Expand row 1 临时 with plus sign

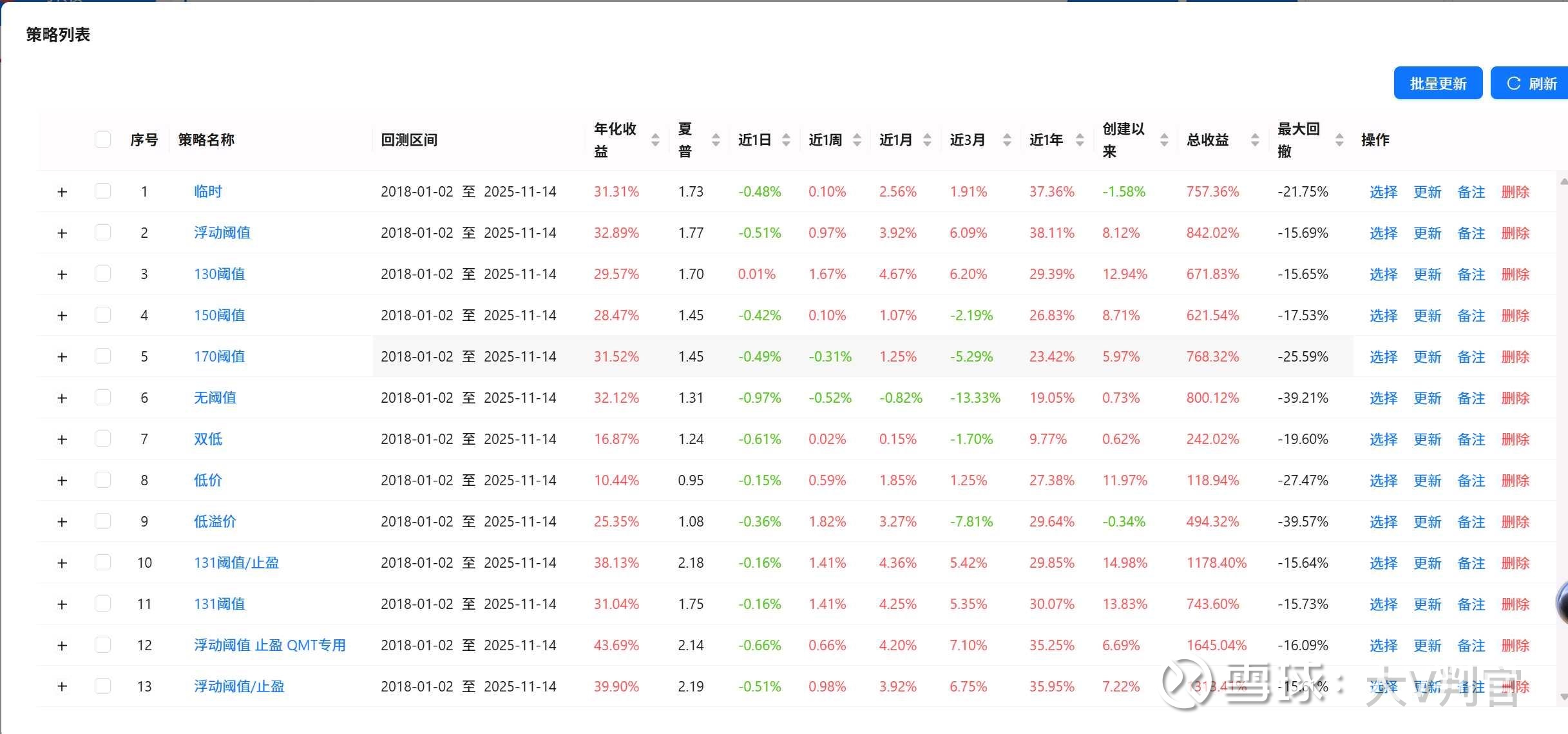tap(62, 192)
